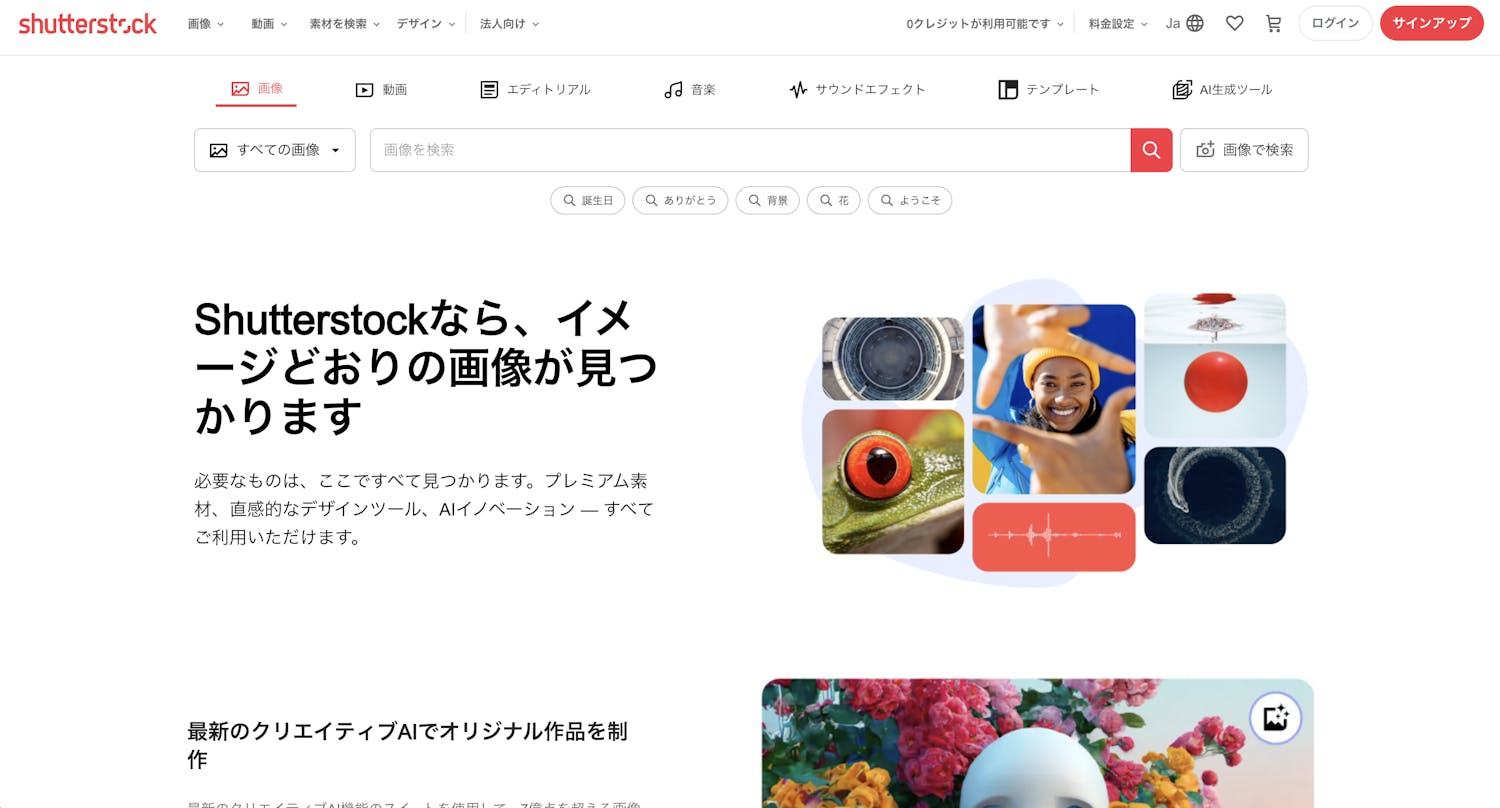This screenshot has width=1500, height=808.
Task: Open the サウンドエフェクト waveform tab
Action: pyautogui.click(x=857, y=90)
